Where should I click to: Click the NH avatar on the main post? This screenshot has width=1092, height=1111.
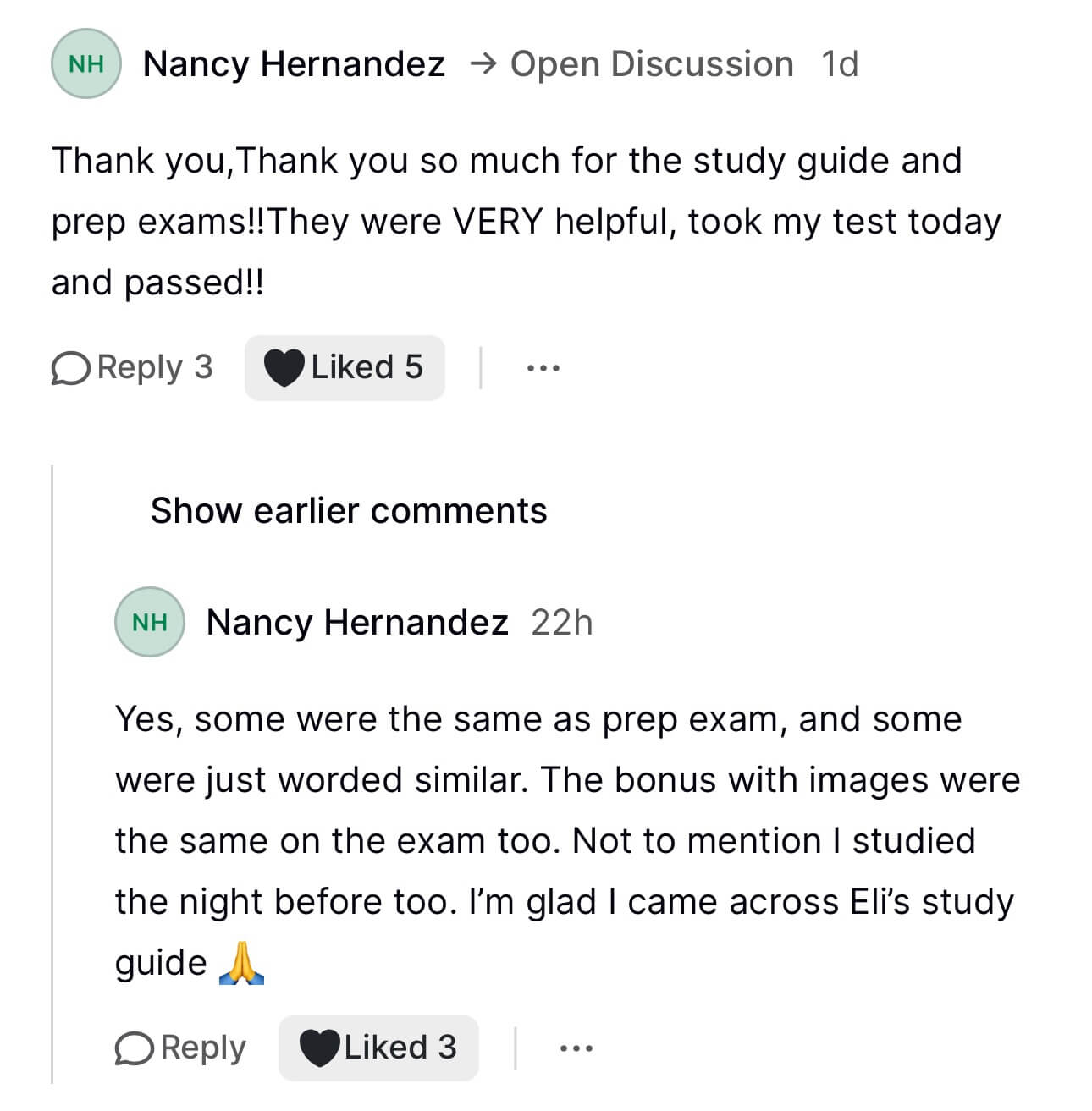coord(85,64)
